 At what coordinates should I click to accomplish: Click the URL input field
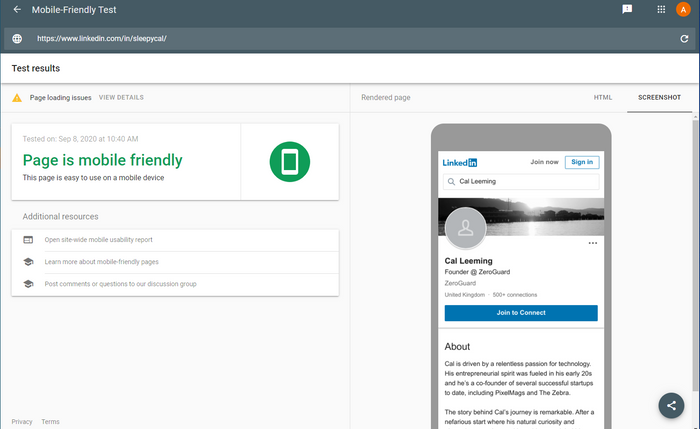pos(350,39)
